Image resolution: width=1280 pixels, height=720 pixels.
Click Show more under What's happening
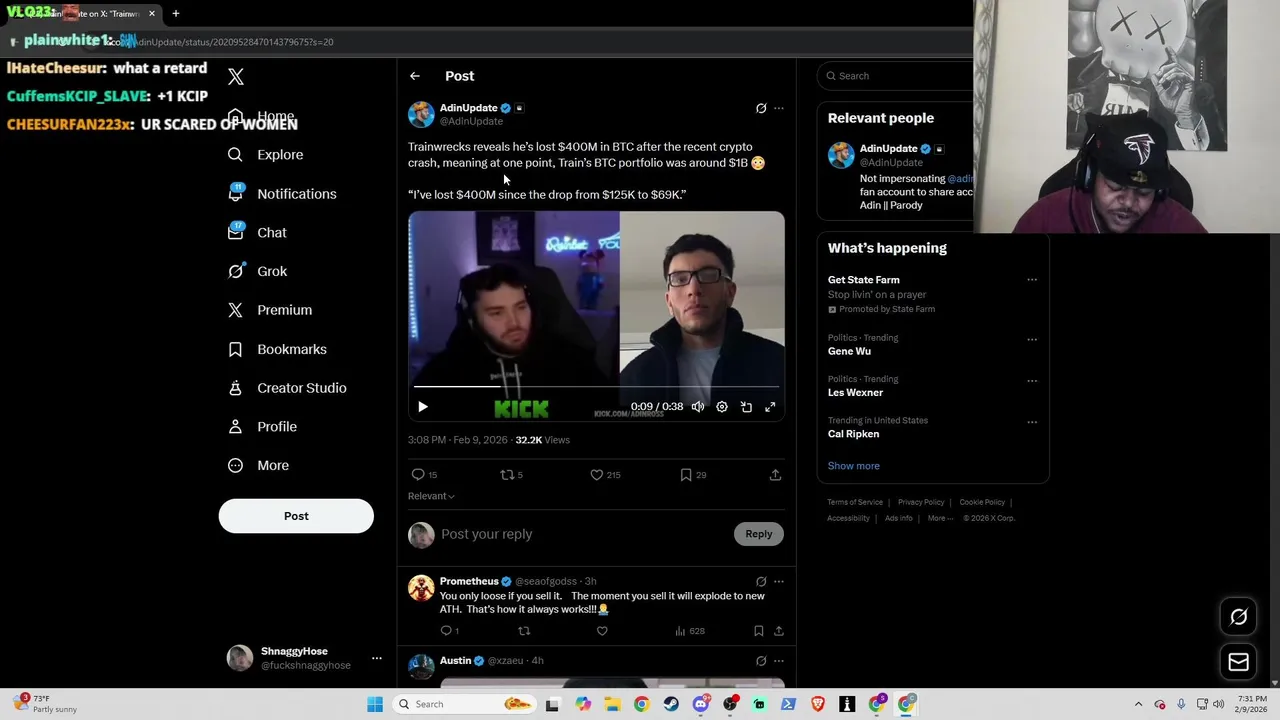pyautogui.click(x=854, y=466)
